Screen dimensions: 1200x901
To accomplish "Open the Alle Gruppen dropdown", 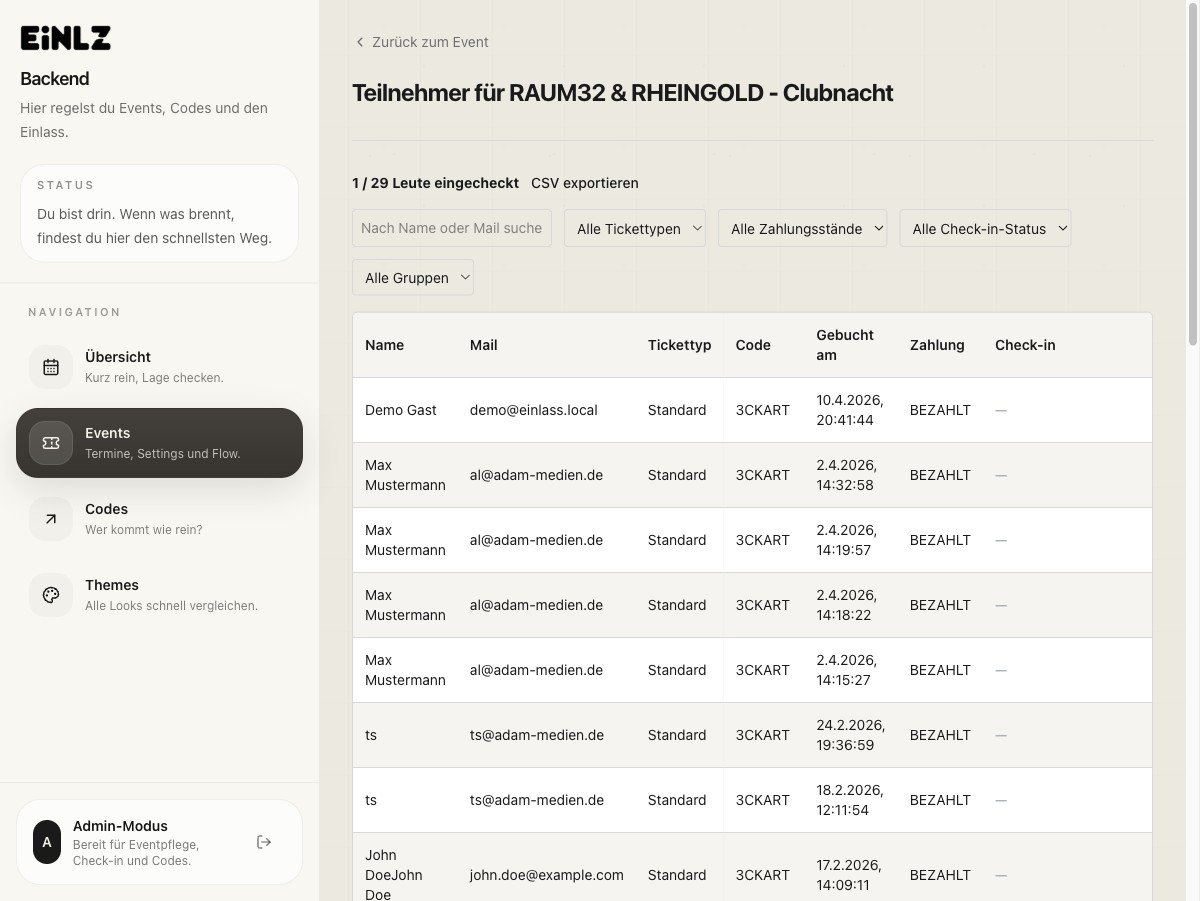I will coord(413,277).
